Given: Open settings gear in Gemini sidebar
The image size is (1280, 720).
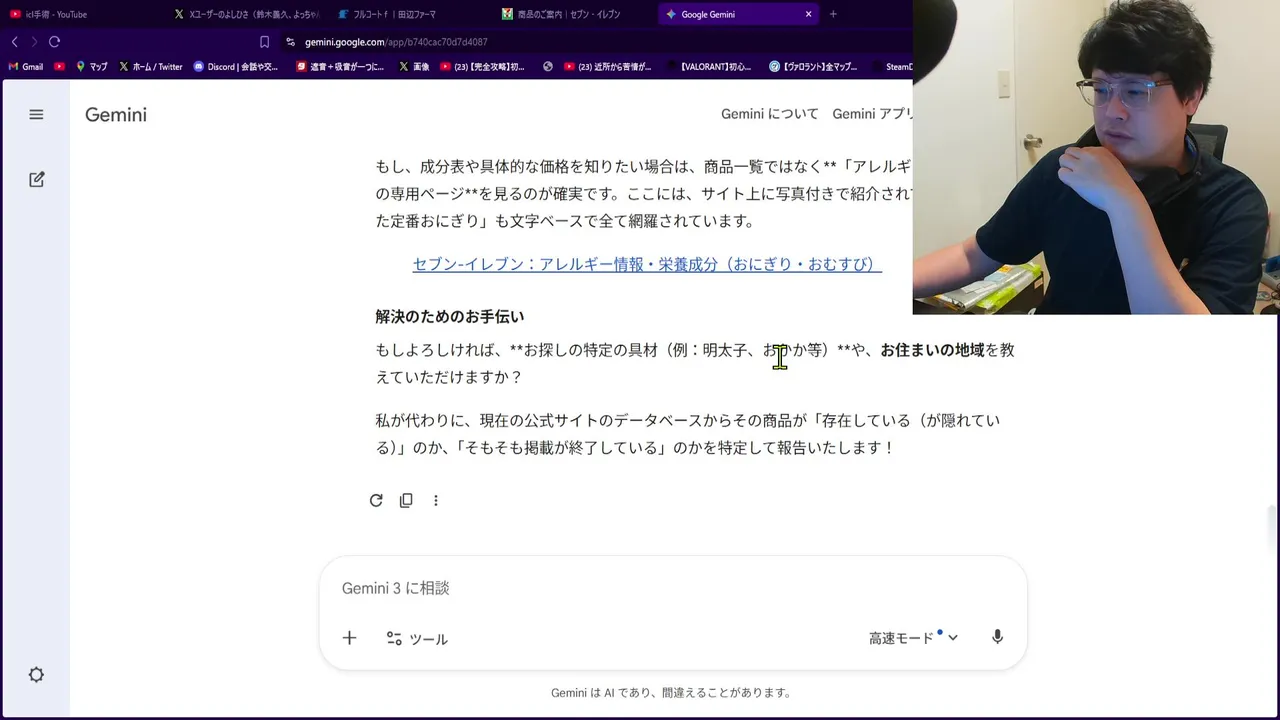Looking at the screenshot, I should (36, 675).
